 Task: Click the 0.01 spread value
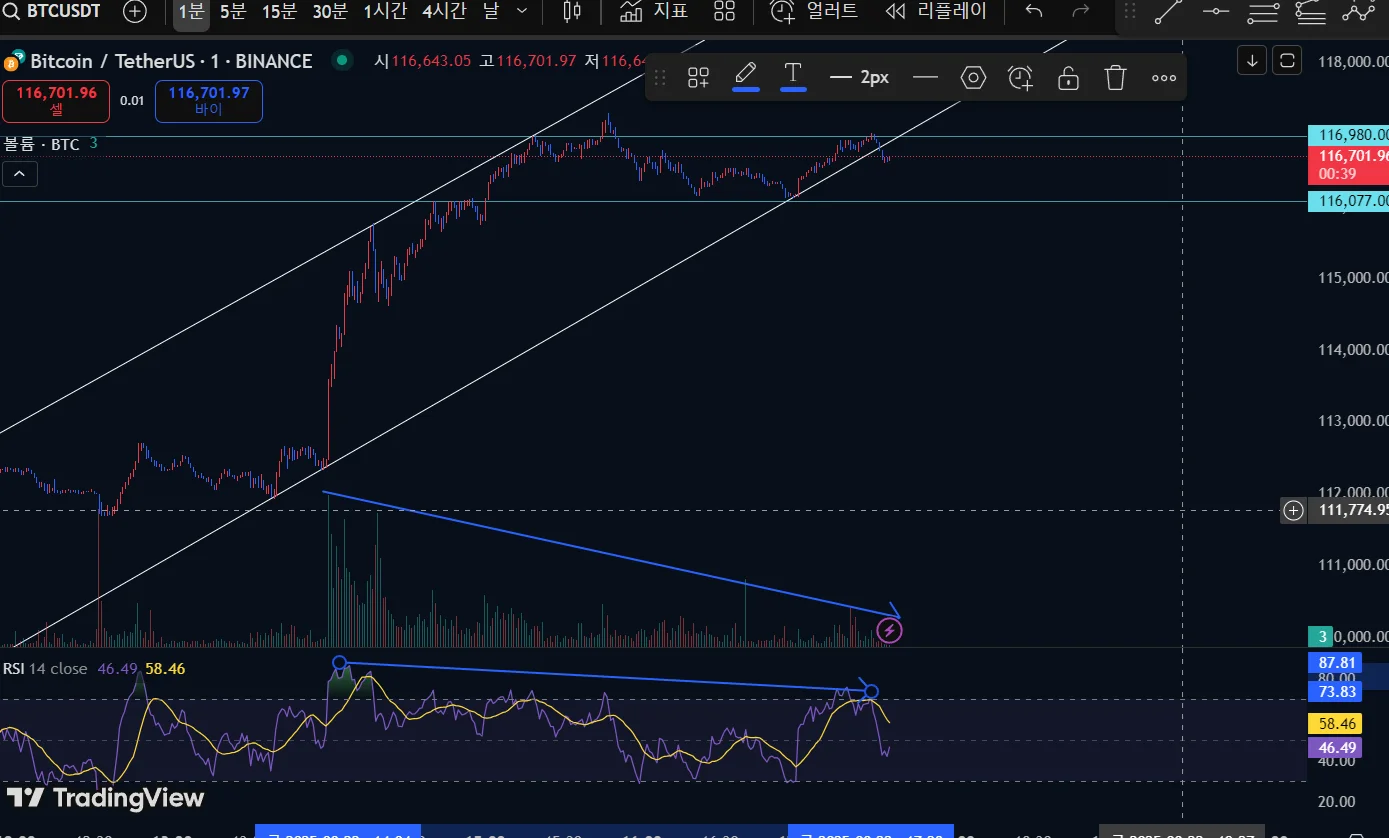(x=132, y=101)
